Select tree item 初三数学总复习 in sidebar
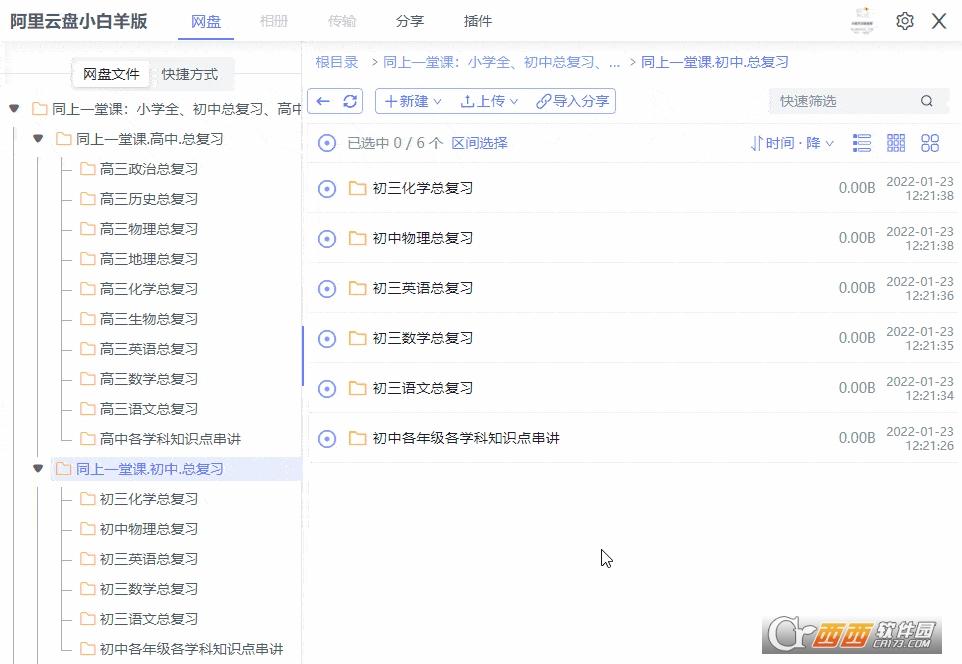 [x=148, y=589]
